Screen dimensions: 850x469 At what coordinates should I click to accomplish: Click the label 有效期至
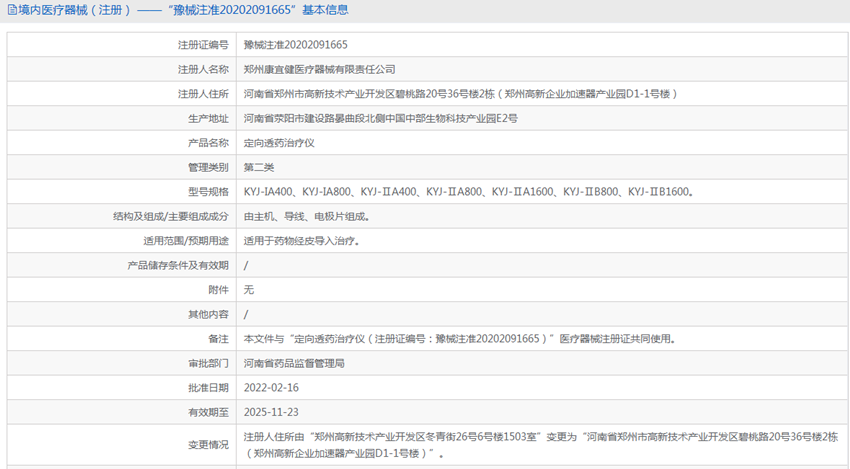point(208,412)
